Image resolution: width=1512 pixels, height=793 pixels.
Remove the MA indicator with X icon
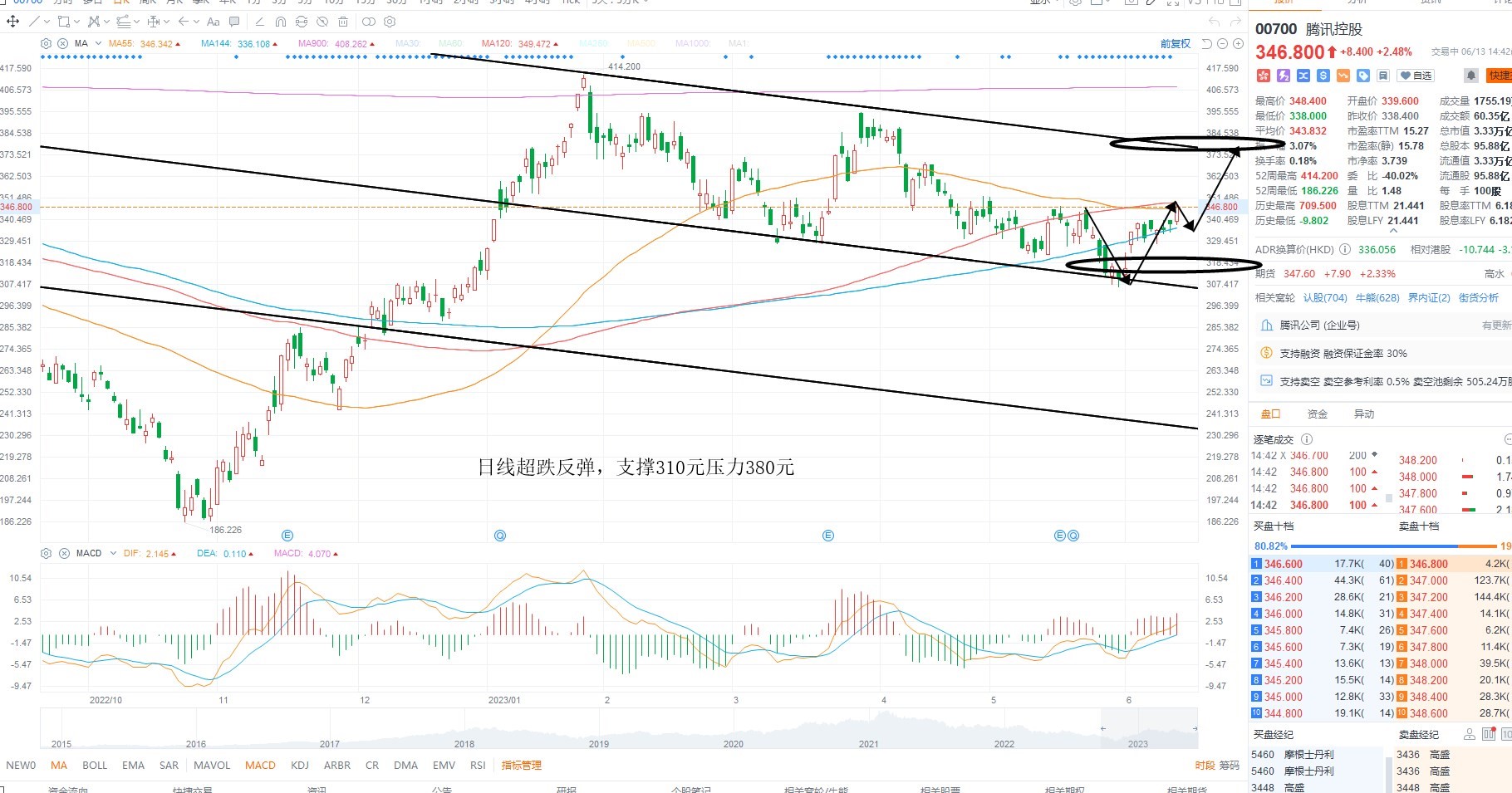coord(64,43)
